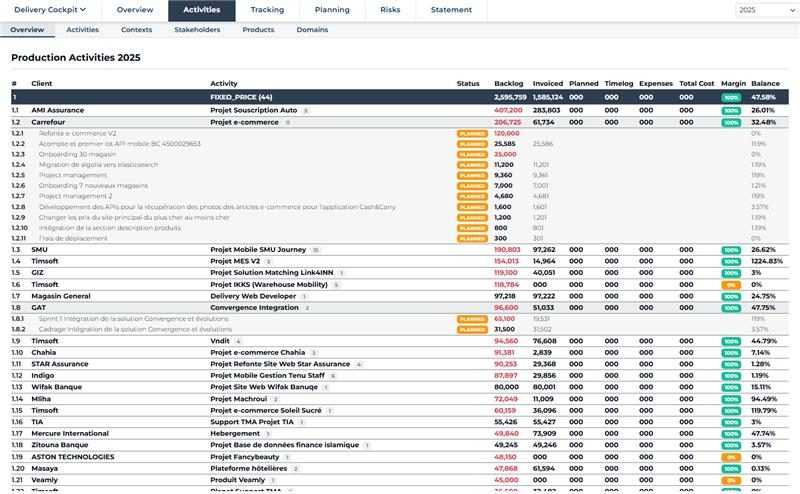Click the Production Activities 2025 heading
This screenshot has height=494, width=800.
click(76, 58)
